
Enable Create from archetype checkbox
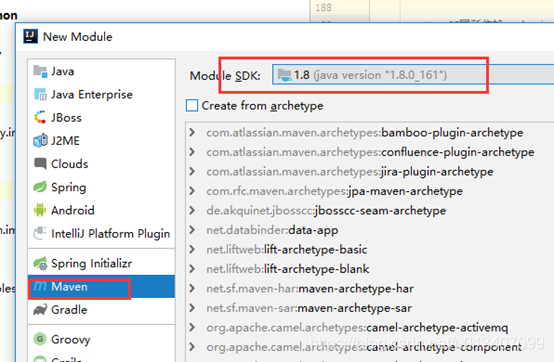tap(192, 106)
